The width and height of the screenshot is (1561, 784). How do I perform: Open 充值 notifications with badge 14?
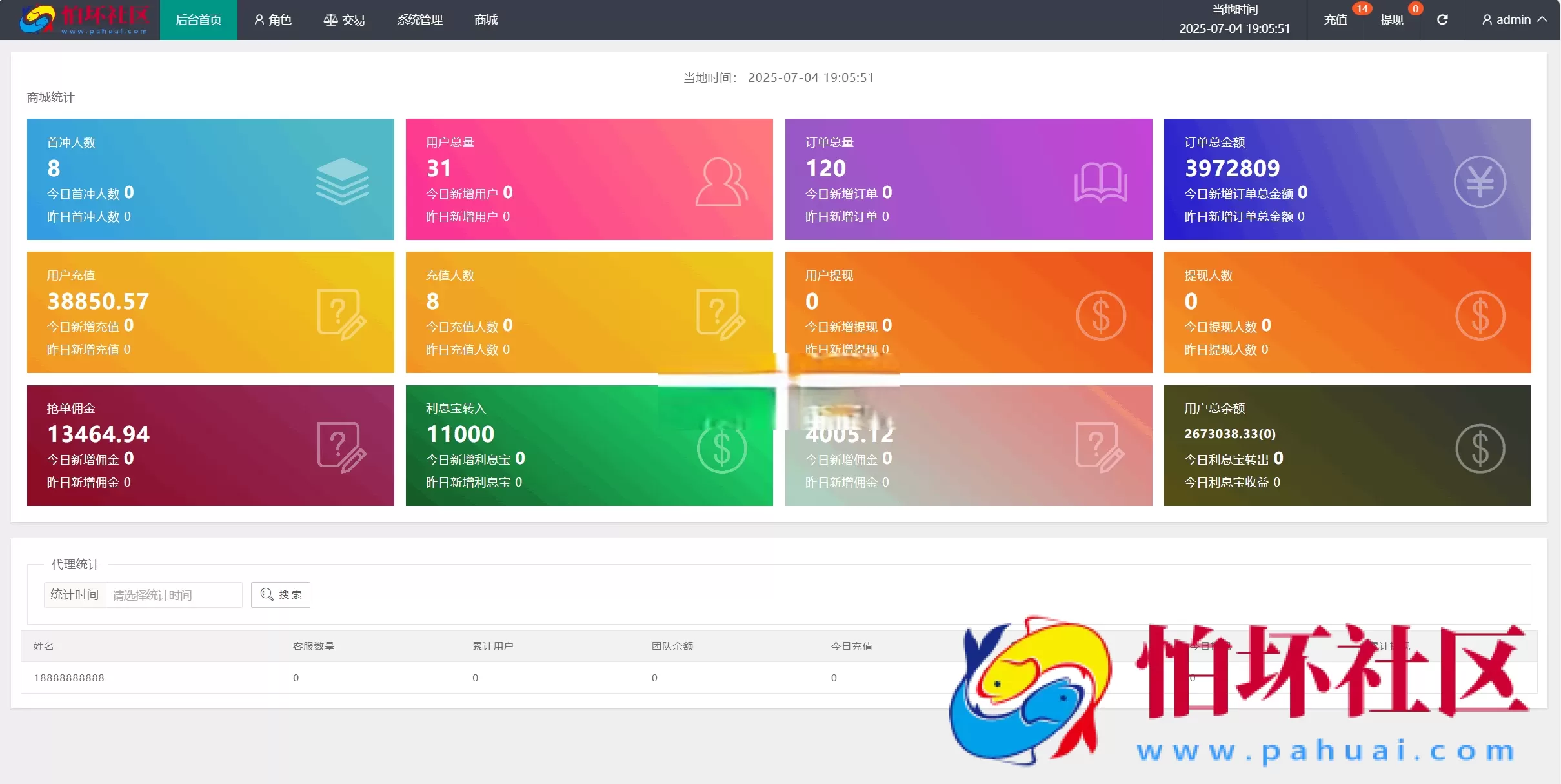tap(1336, 20)
